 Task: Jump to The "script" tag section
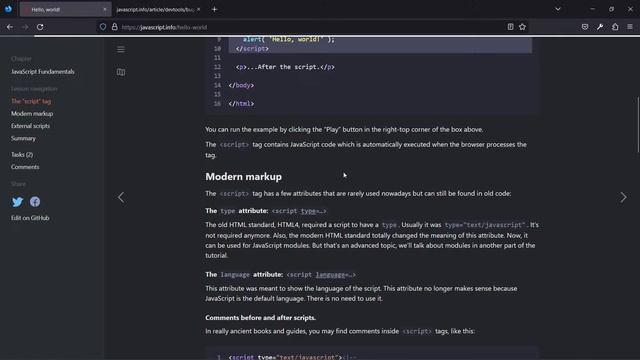31,101
